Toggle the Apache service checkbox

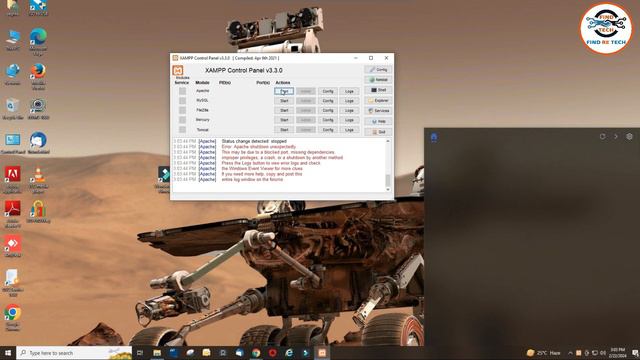click(182, 91)
